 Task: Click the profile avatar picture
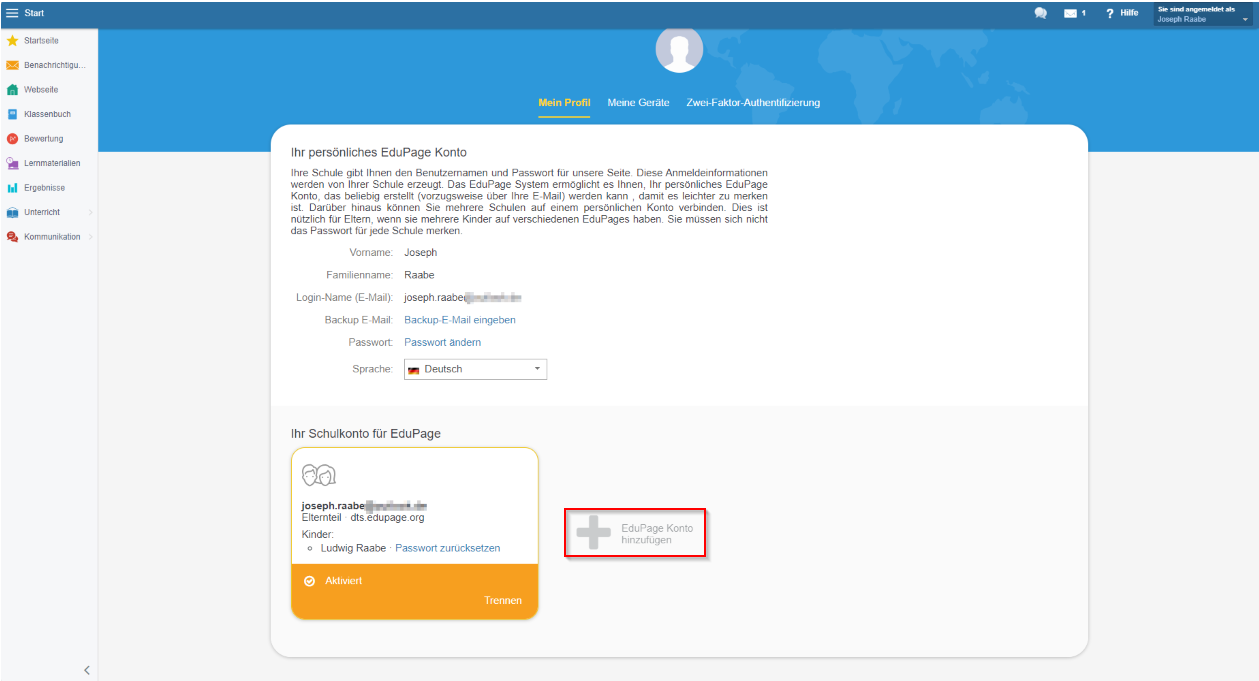(679, 49)
